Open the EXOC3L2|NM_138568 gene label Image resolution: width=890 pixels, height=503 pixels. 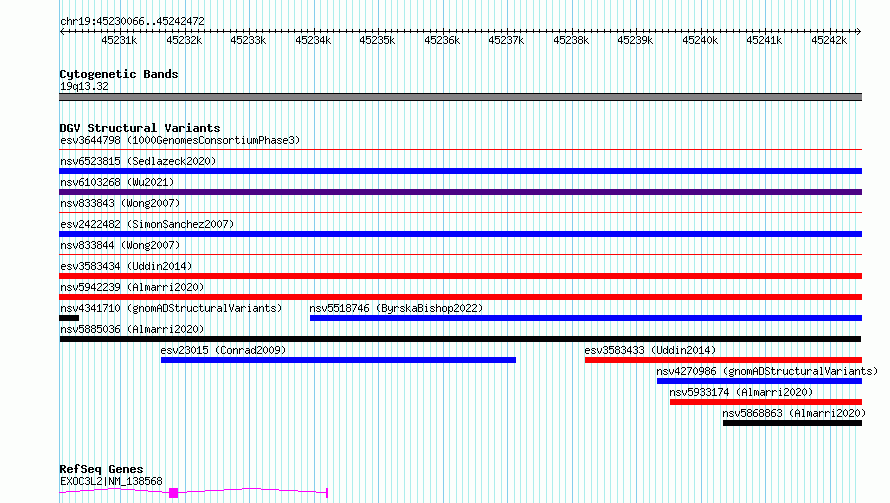click(x=111, y=481)
